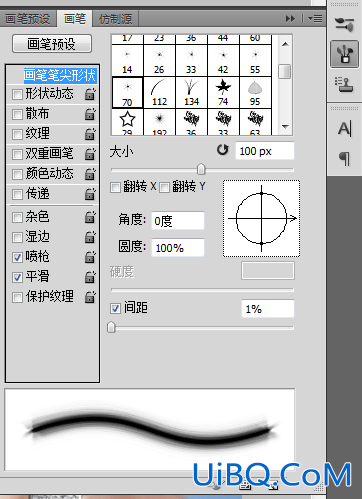Enable the 湿边 checkbox
The width and height of the screenshot is (362, 499).
[x=17, y=237]
